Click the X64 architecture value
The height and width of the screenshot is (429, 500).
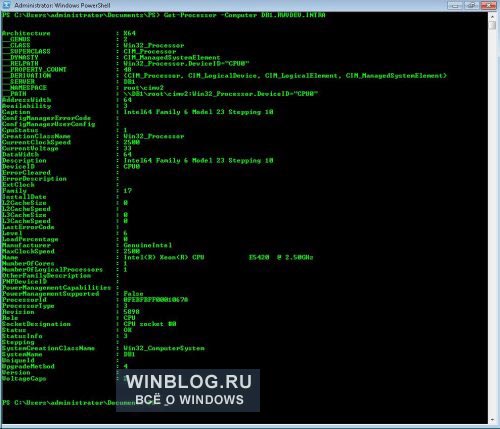pos(130,33)
